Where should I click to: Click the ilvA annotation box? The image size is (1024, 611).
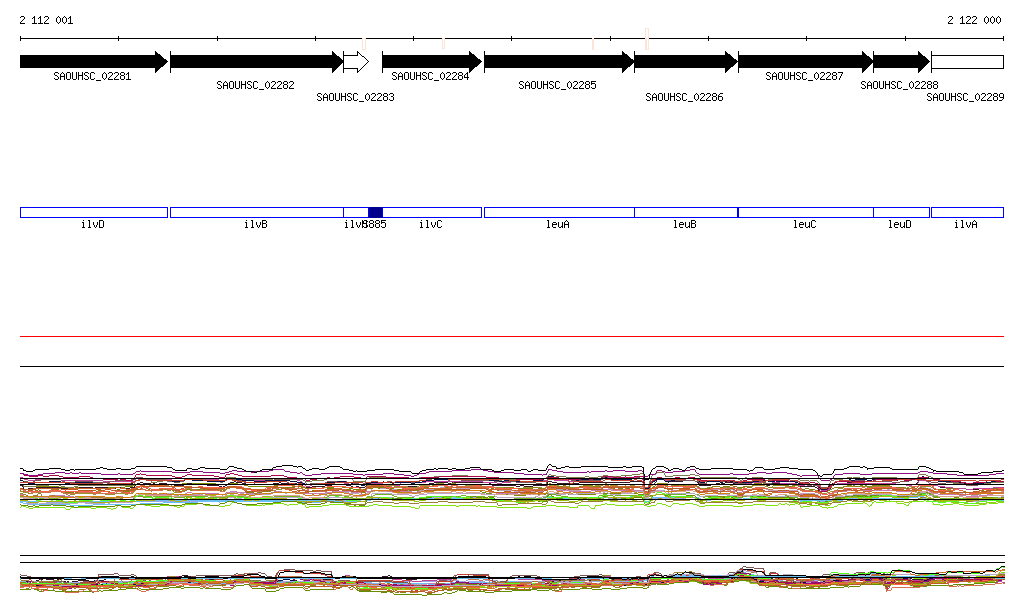point(967,212)
